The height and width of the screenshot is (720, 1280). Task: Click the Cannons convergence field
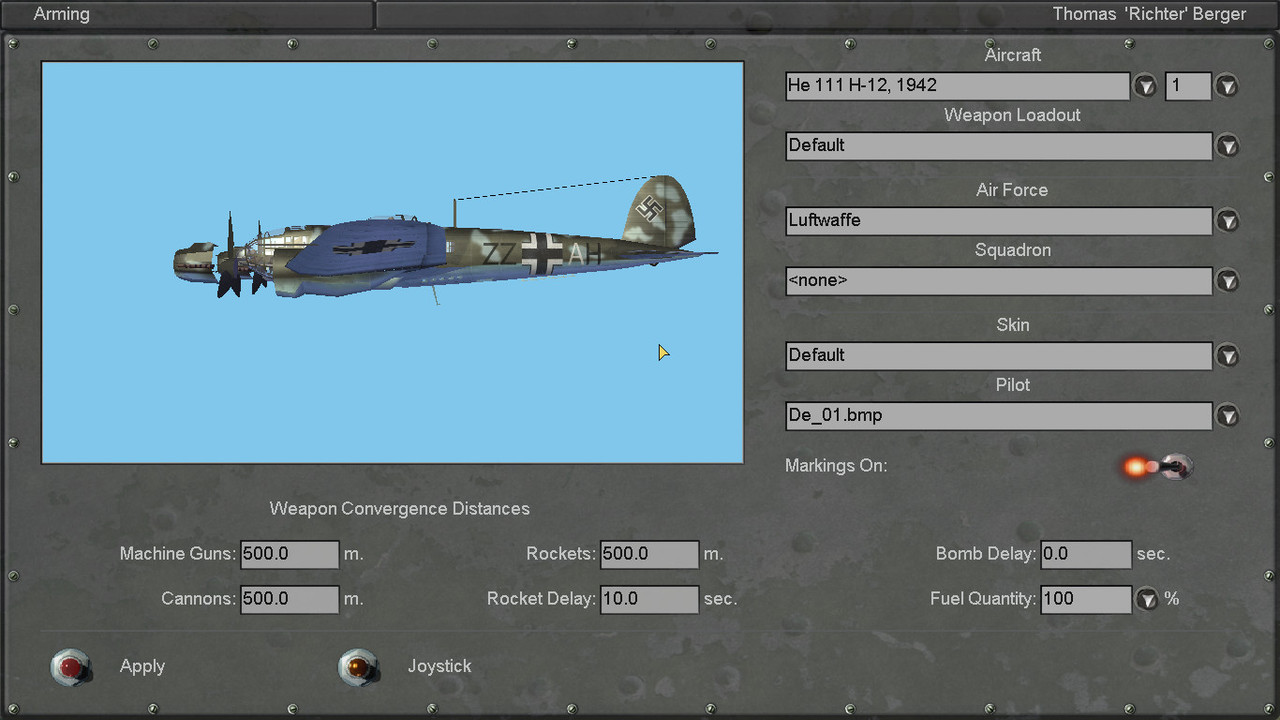coord(289,599)
